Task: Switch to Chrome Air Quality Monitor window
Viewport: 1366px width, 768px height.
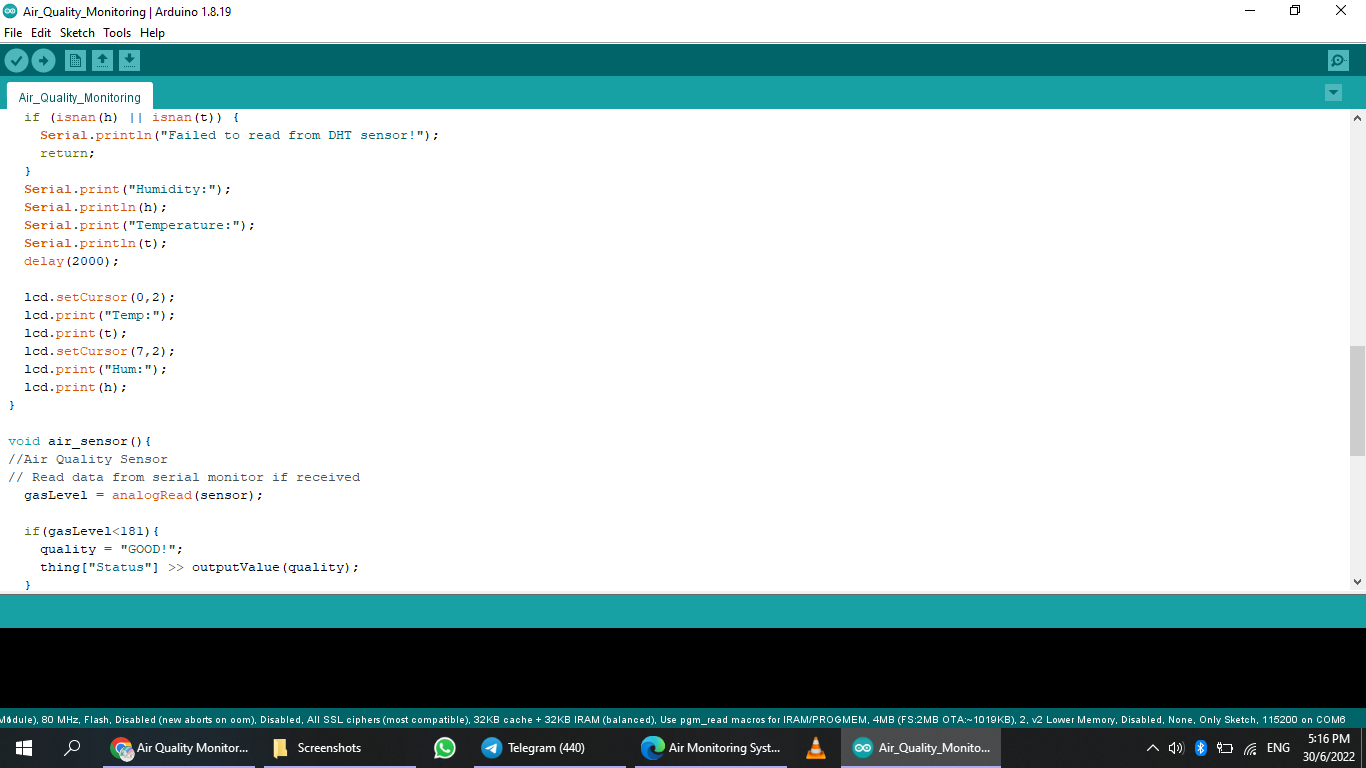Action: pos(180,748)
